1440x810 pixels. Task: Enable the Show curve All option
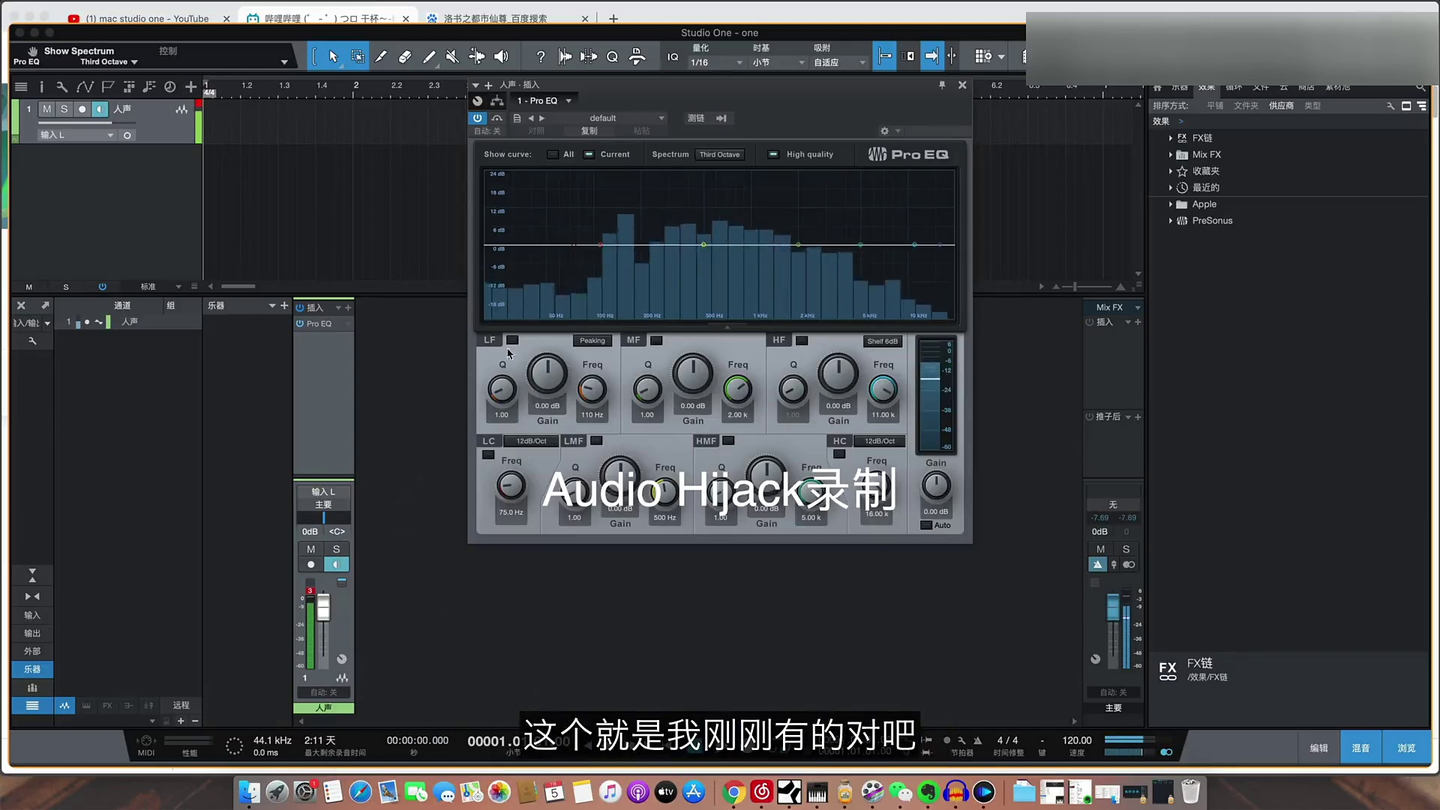553,154
